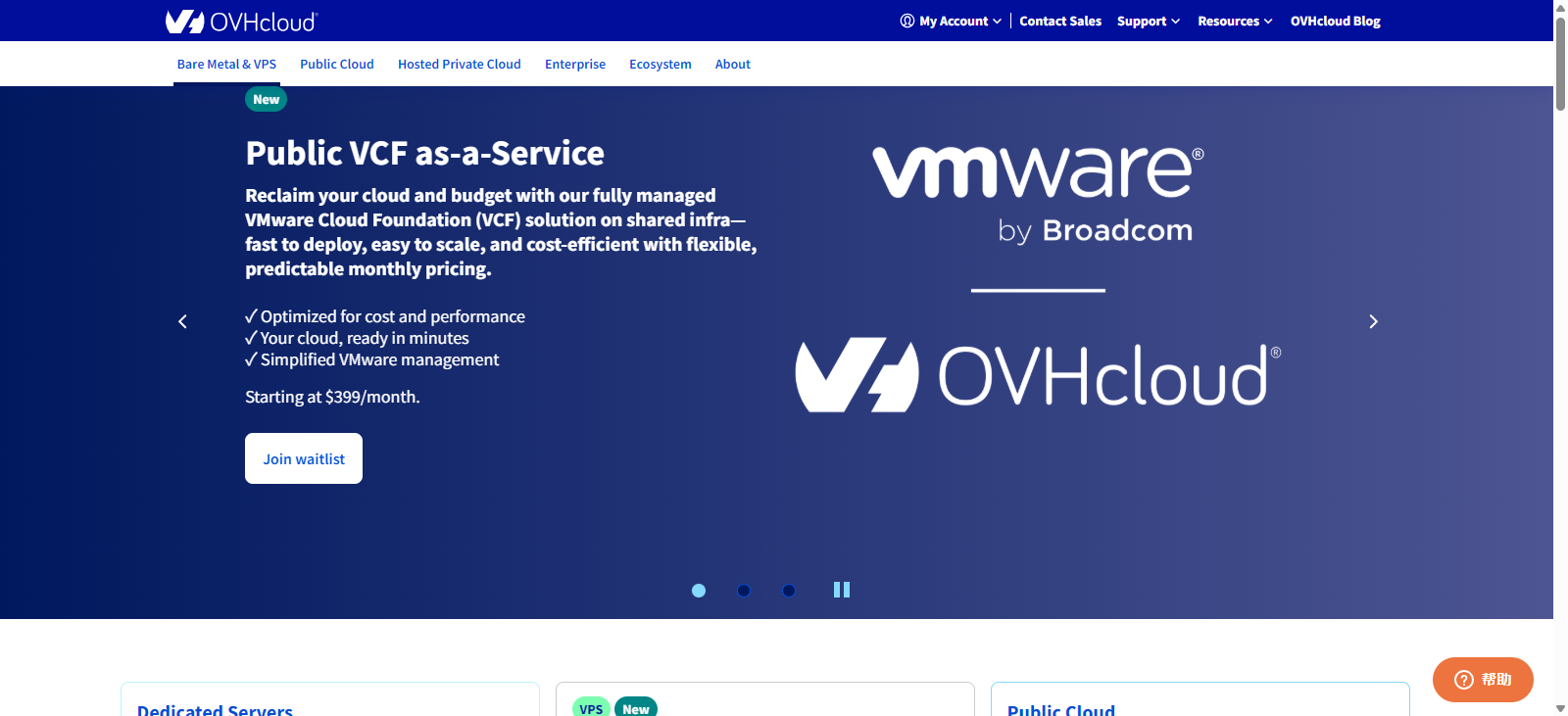Open the Contact Sales link
This screenshot has height=716, width=1568.
[1060, 21]
